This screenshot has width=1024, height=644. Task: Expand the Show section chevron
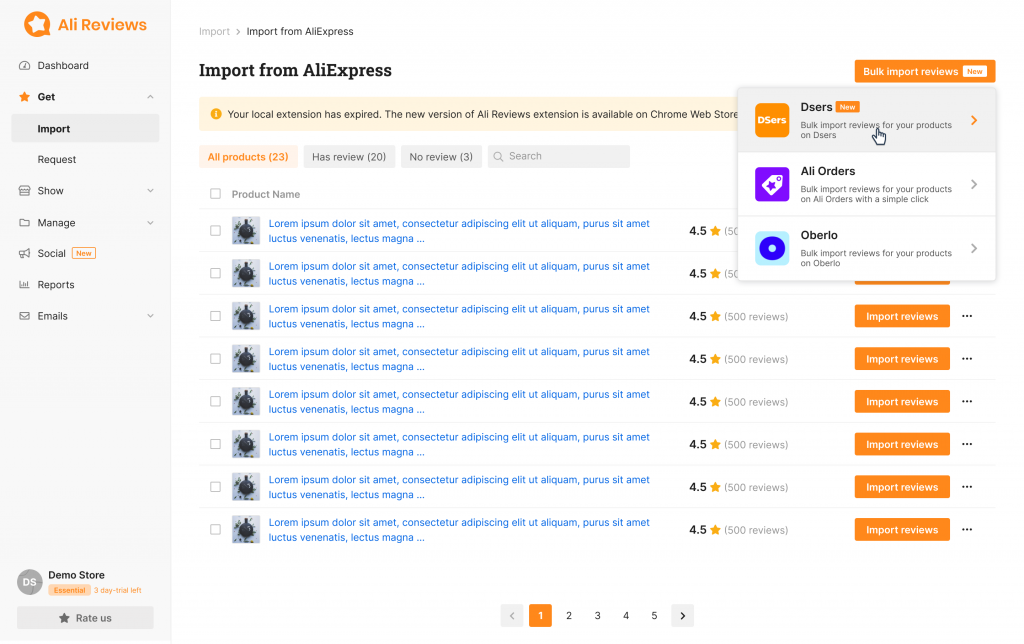click(x=150, y=191)
